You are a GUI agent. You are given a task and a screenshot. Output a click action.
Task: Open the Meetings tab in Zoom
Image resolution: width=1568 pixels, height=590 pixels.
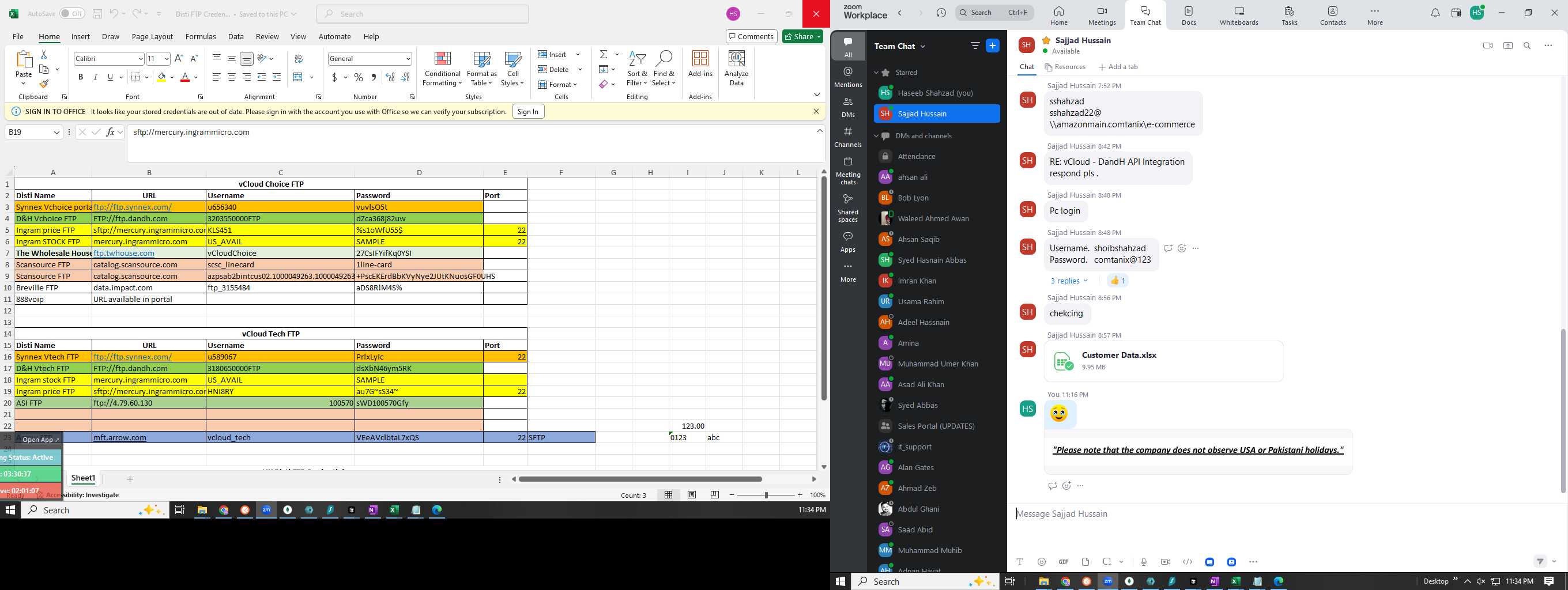(1102, 16)
